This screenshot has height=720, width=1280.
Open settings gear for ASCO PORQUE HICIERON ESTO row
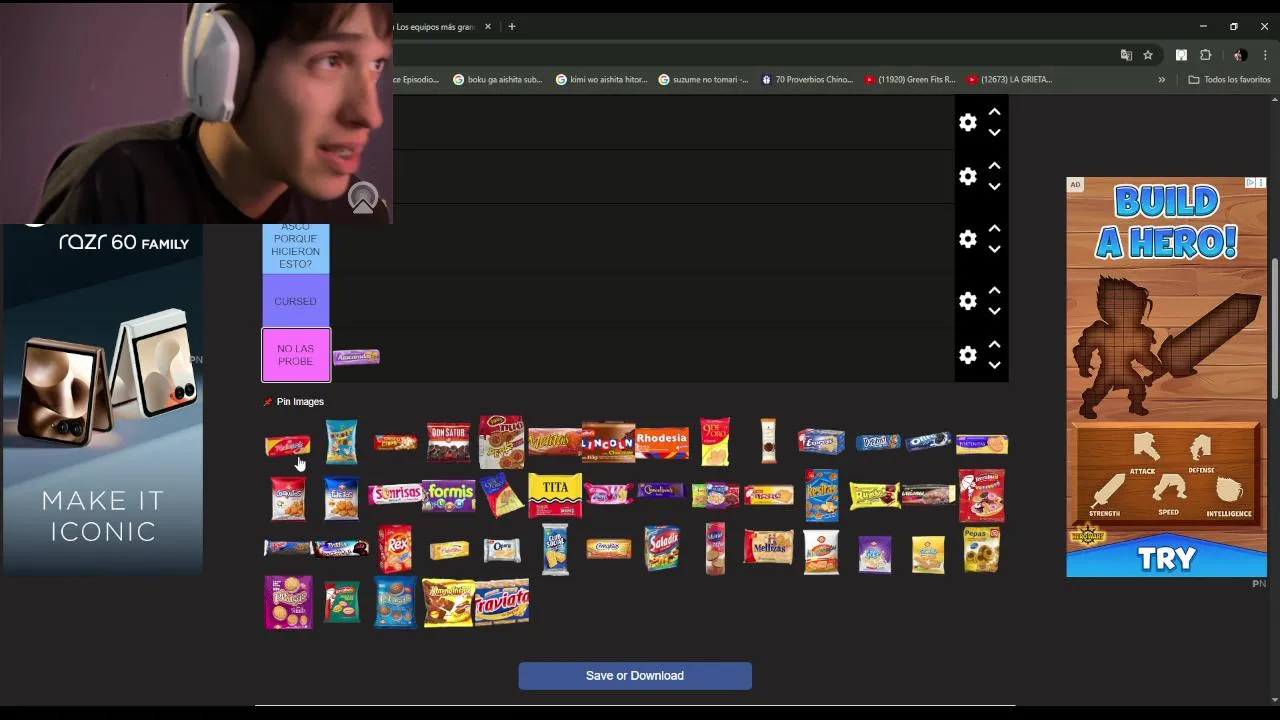pos(967,239)
